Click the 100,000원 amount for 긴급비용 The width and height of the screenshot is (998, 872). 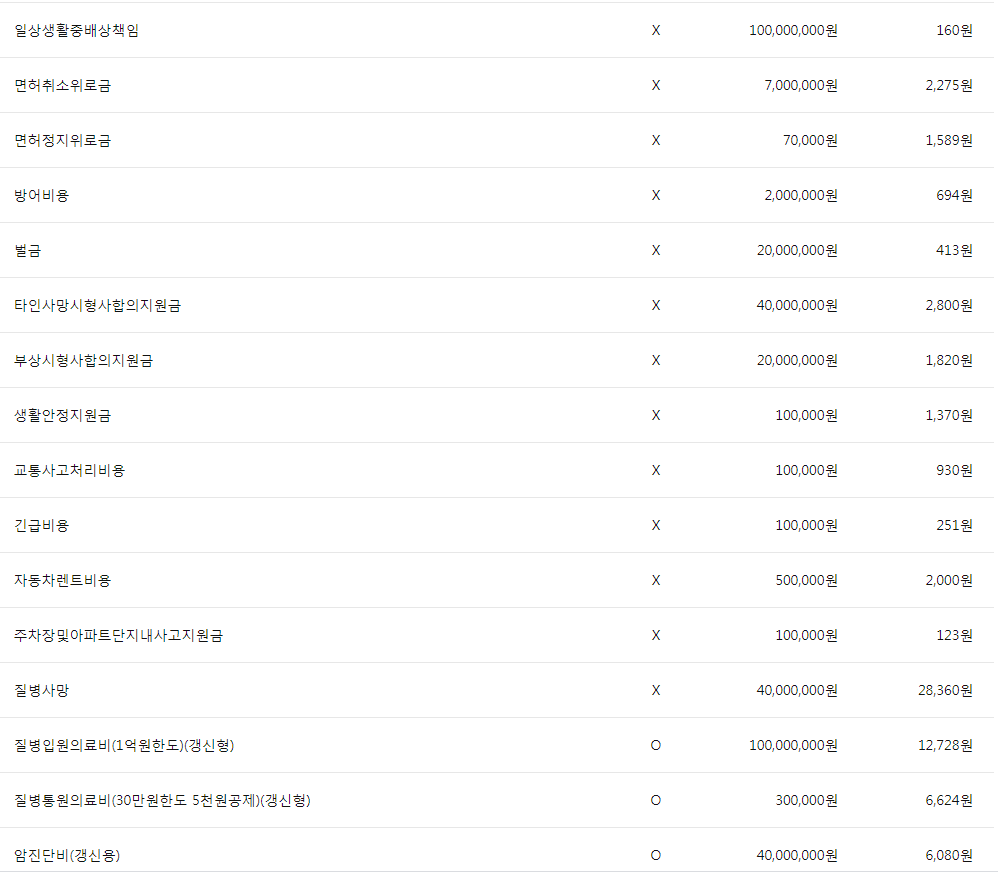806,526
